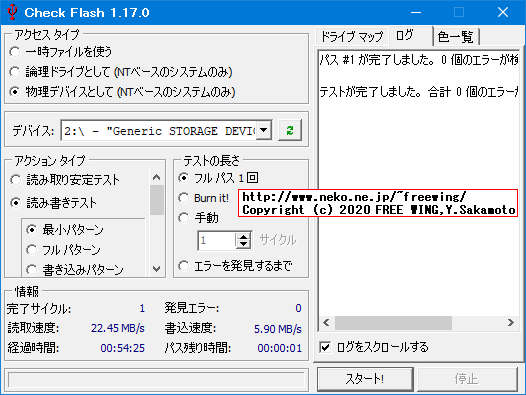
Task: Toggle ログをスクロールする checkbox
Action: coord(325,347)
